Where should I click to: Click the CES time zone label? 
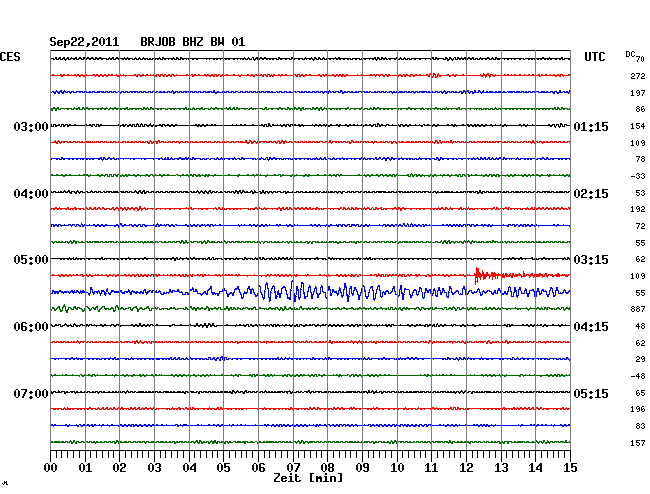(x=10, y=57)
